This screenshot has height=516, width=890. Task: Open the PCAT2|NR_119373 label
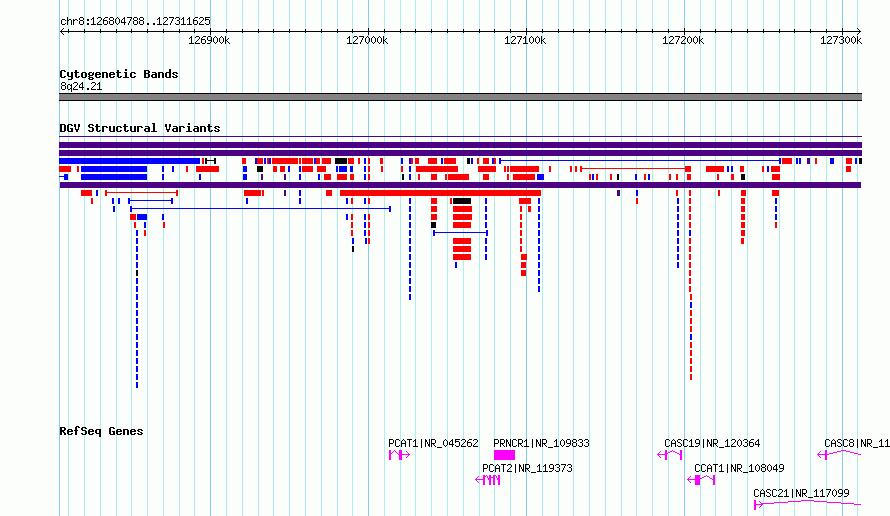(527, 468)
